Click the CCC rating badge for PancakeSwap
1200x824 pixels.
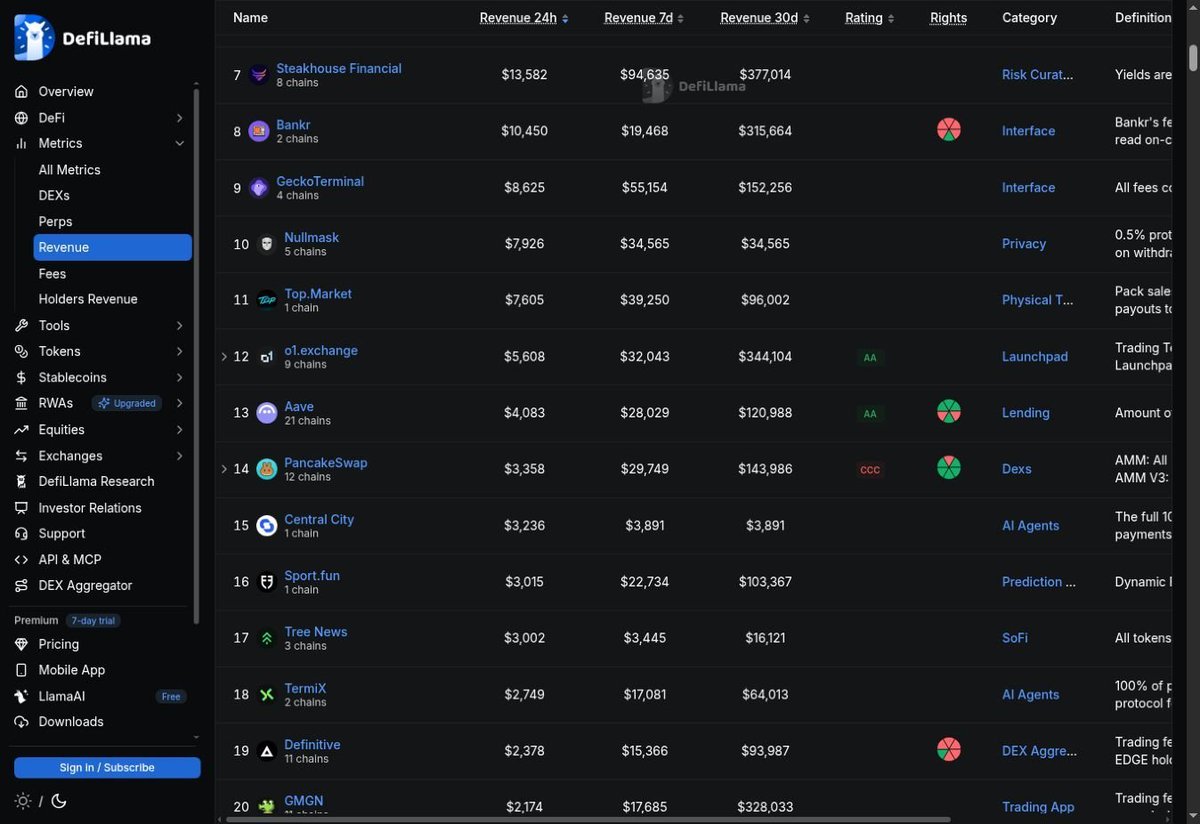click(x=870, y=470)
